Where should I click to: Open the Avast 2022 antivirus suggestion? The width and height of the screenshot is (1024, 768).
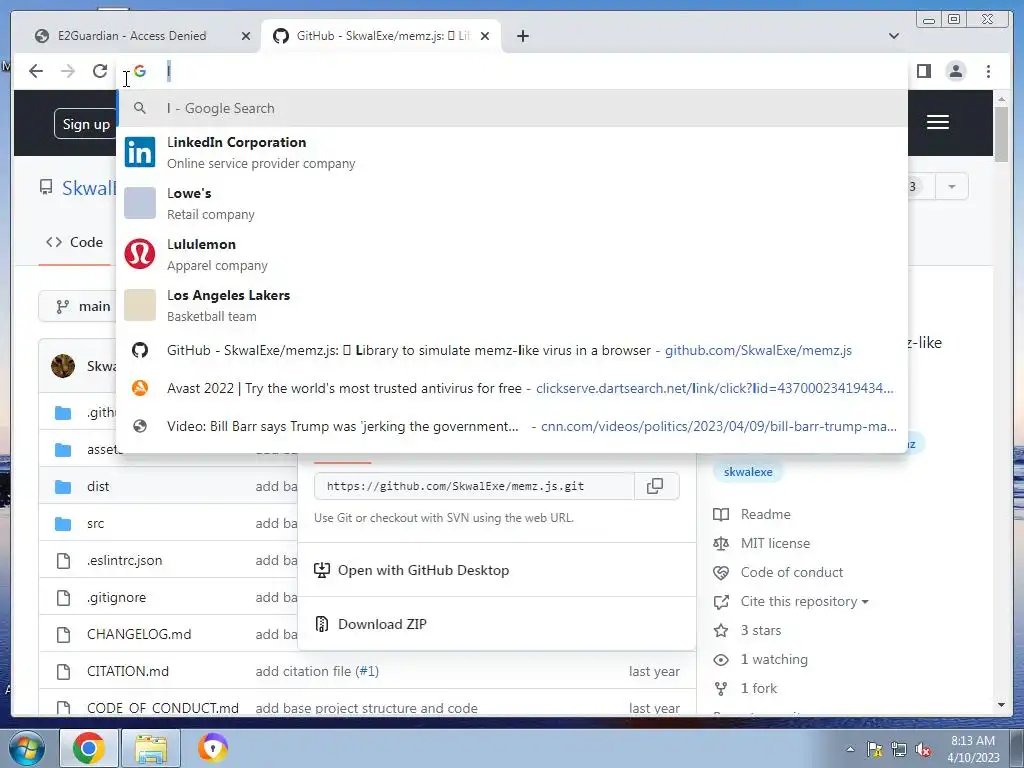pyautogui.click(x=513, y=388)
